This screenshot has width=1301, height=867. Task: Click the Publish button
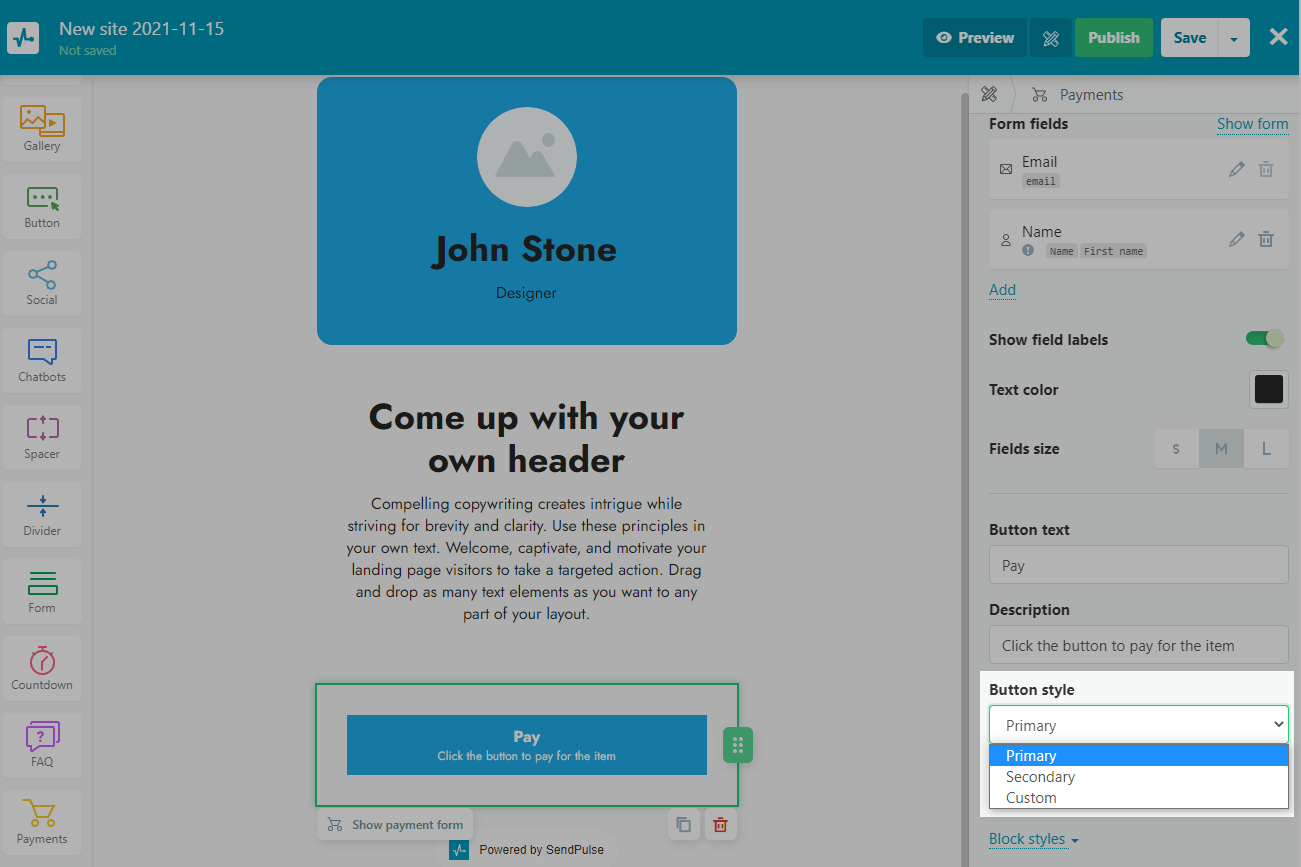pyautogui.click(x=1113, y=38)
